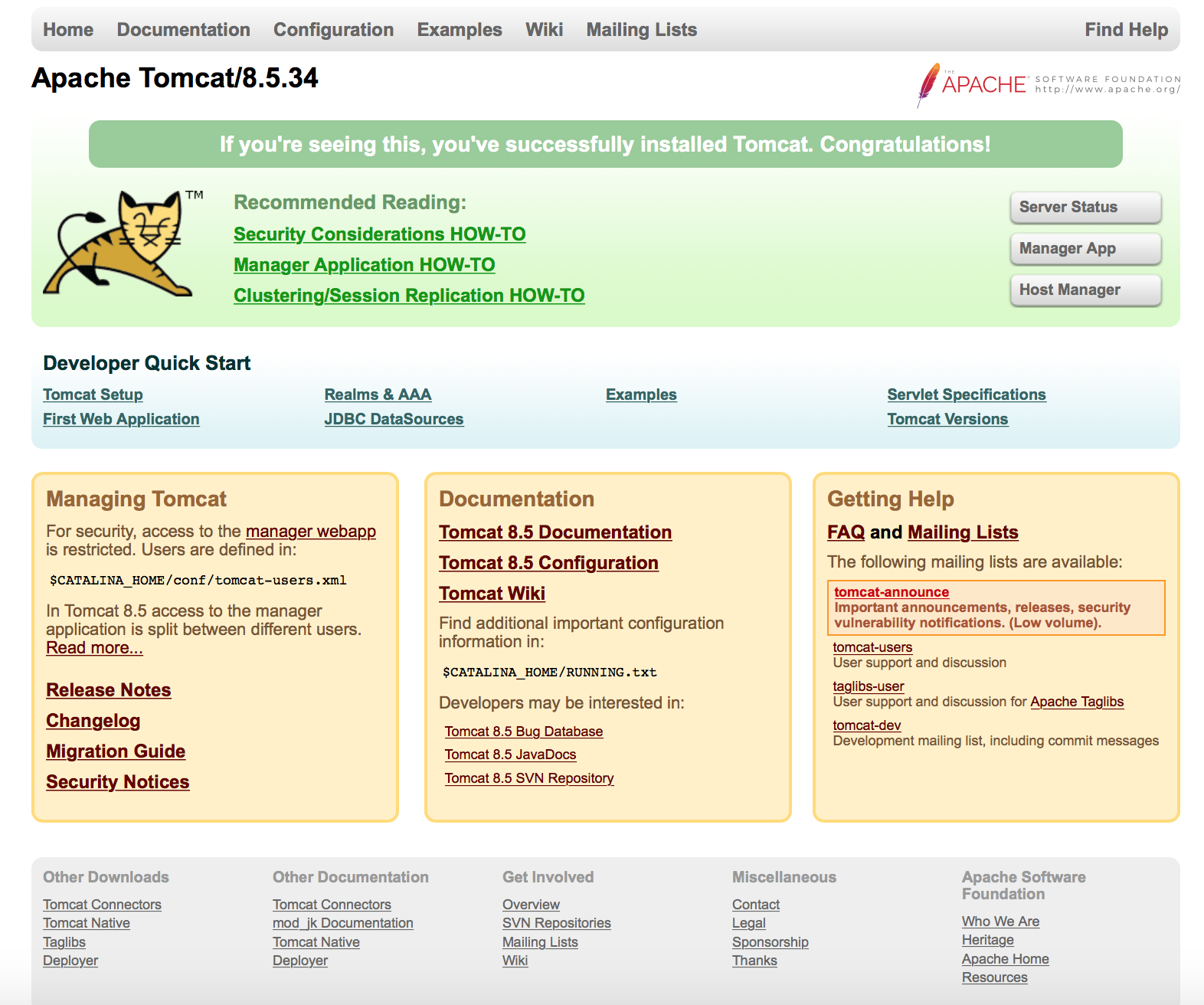This screenshot has height=1005, width=1204.
Task: Open Tomcat Native under Other Documentation
Action: tap(316, 942)
